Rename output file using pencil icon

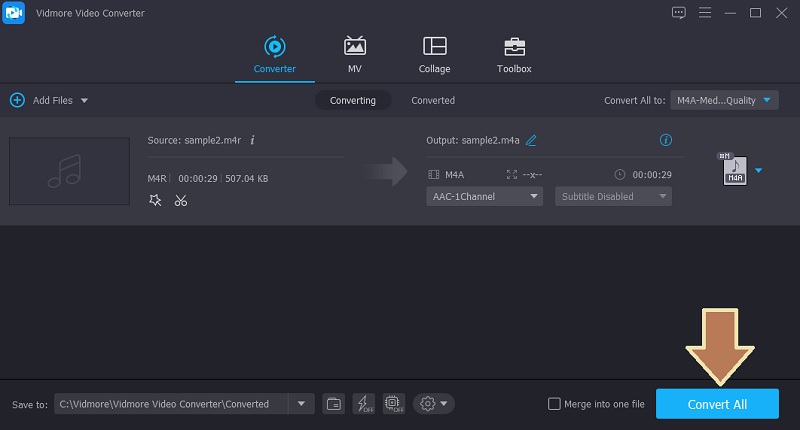(x=531, y=141)
